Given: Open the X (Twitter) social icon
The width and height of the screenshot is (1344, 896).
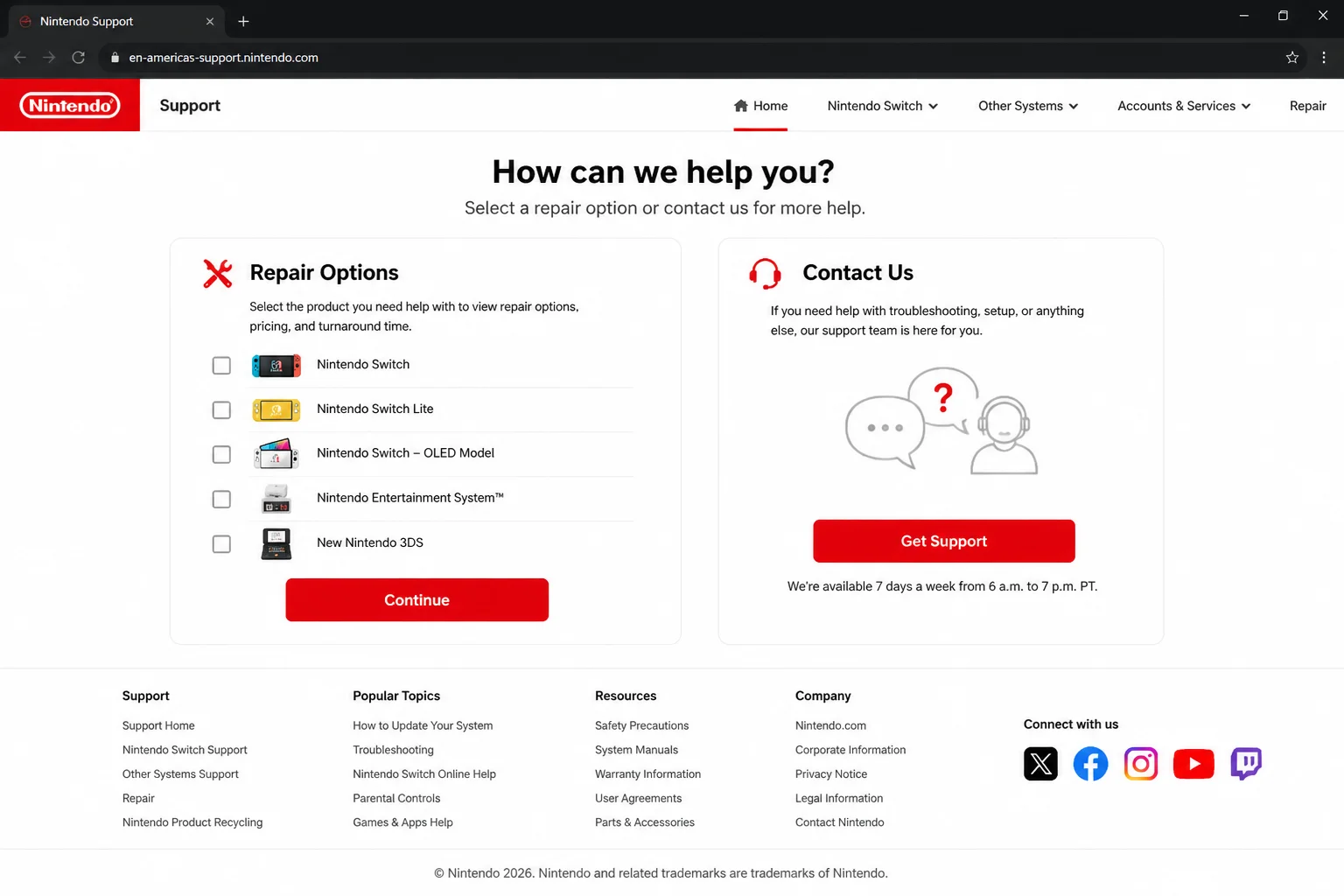Looking at the screenshot, I should pyautogui.click(x=1040, y=764).
